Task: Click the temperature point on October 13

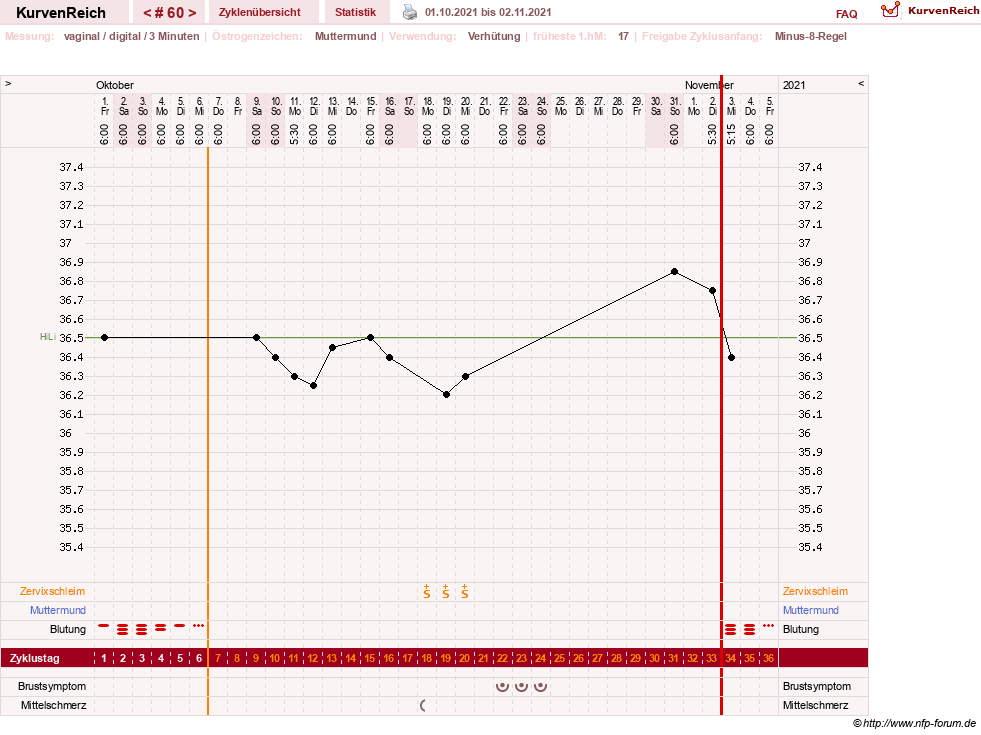Action: tap(332, 347)
